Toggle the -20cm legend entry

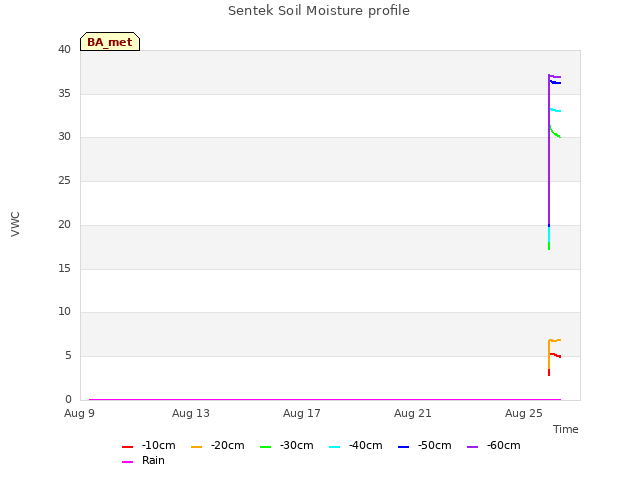coord(218,446)
